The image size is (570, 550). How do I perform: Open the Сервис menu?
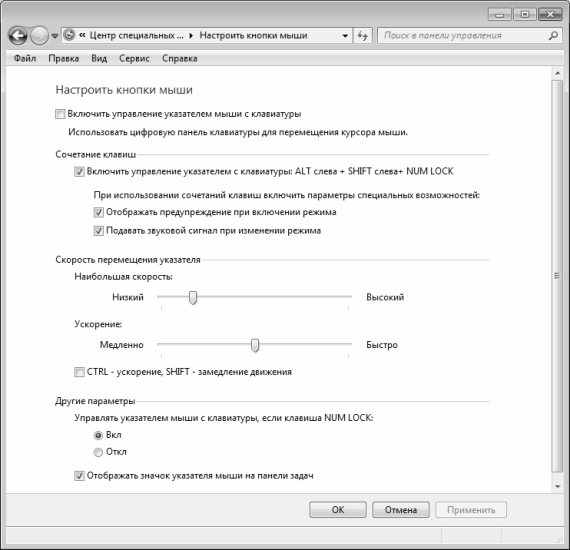[134, 59]
